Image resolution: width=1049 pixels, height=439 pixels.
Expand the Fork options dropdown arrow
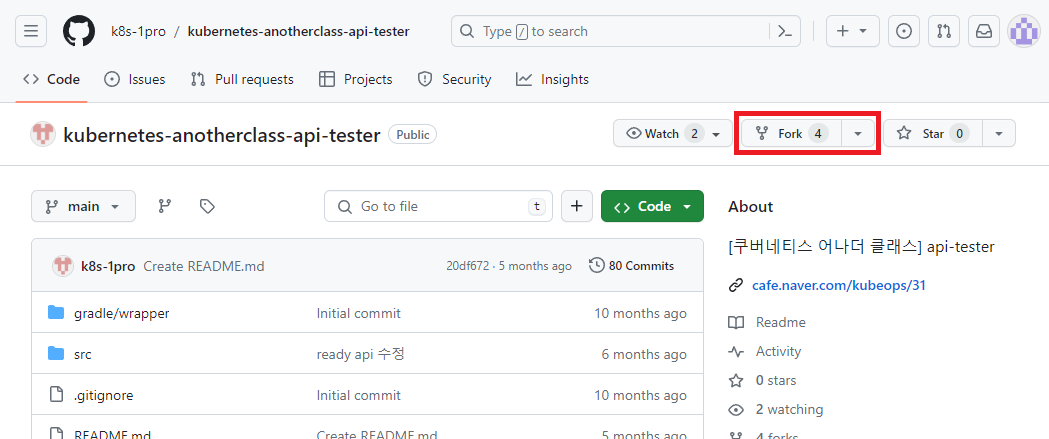(x=858, y=134)
